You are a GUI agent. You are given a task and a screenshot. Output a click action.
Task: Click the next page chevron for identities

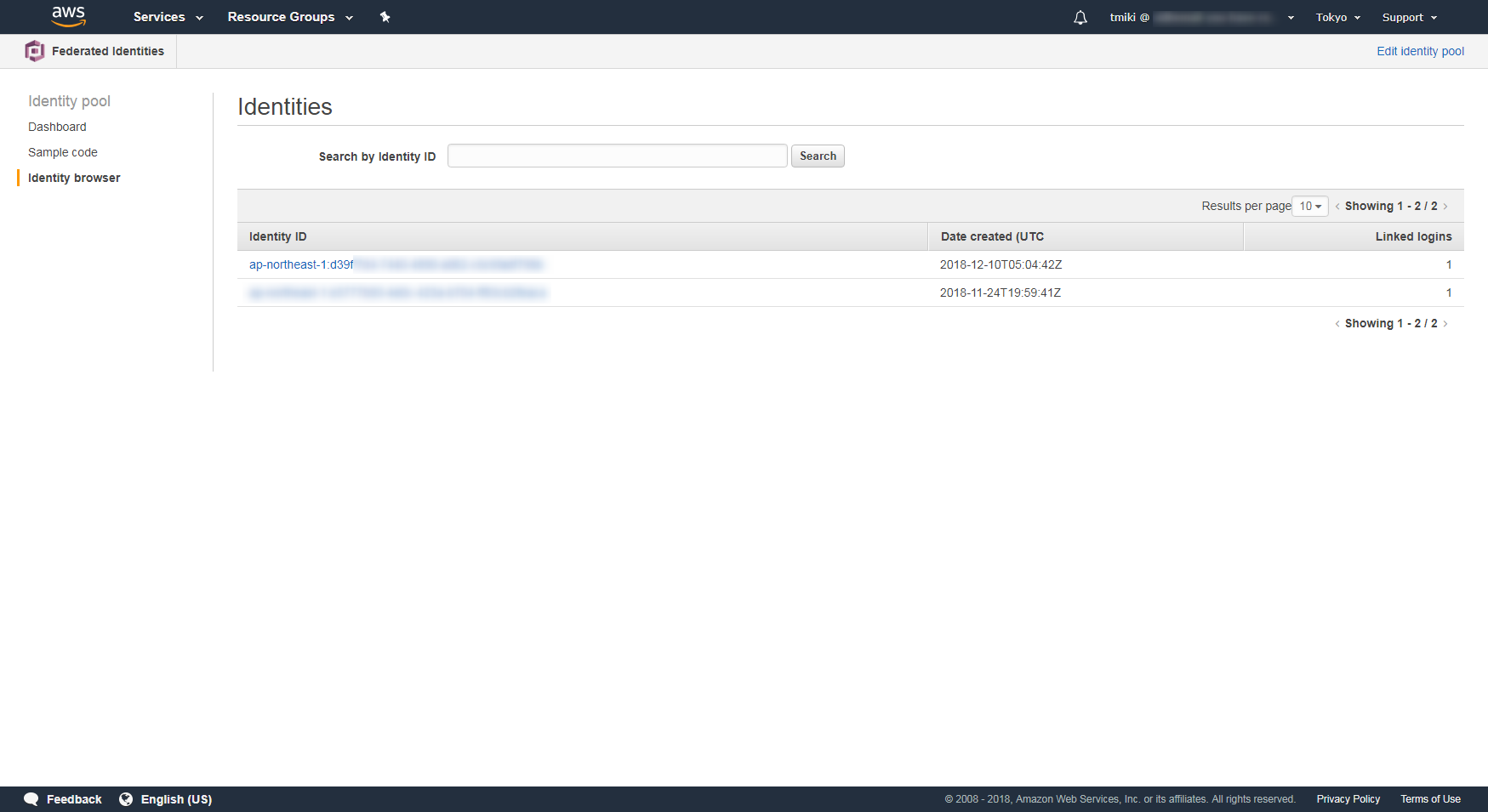tap(1446, 206)
